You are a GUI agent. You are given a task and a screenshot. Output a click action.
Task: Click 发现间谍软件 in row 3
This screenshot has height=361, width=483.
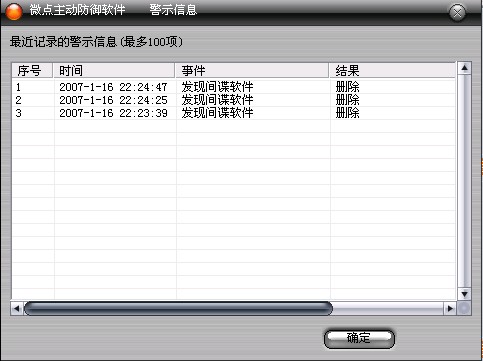click(x=217, y=113)
